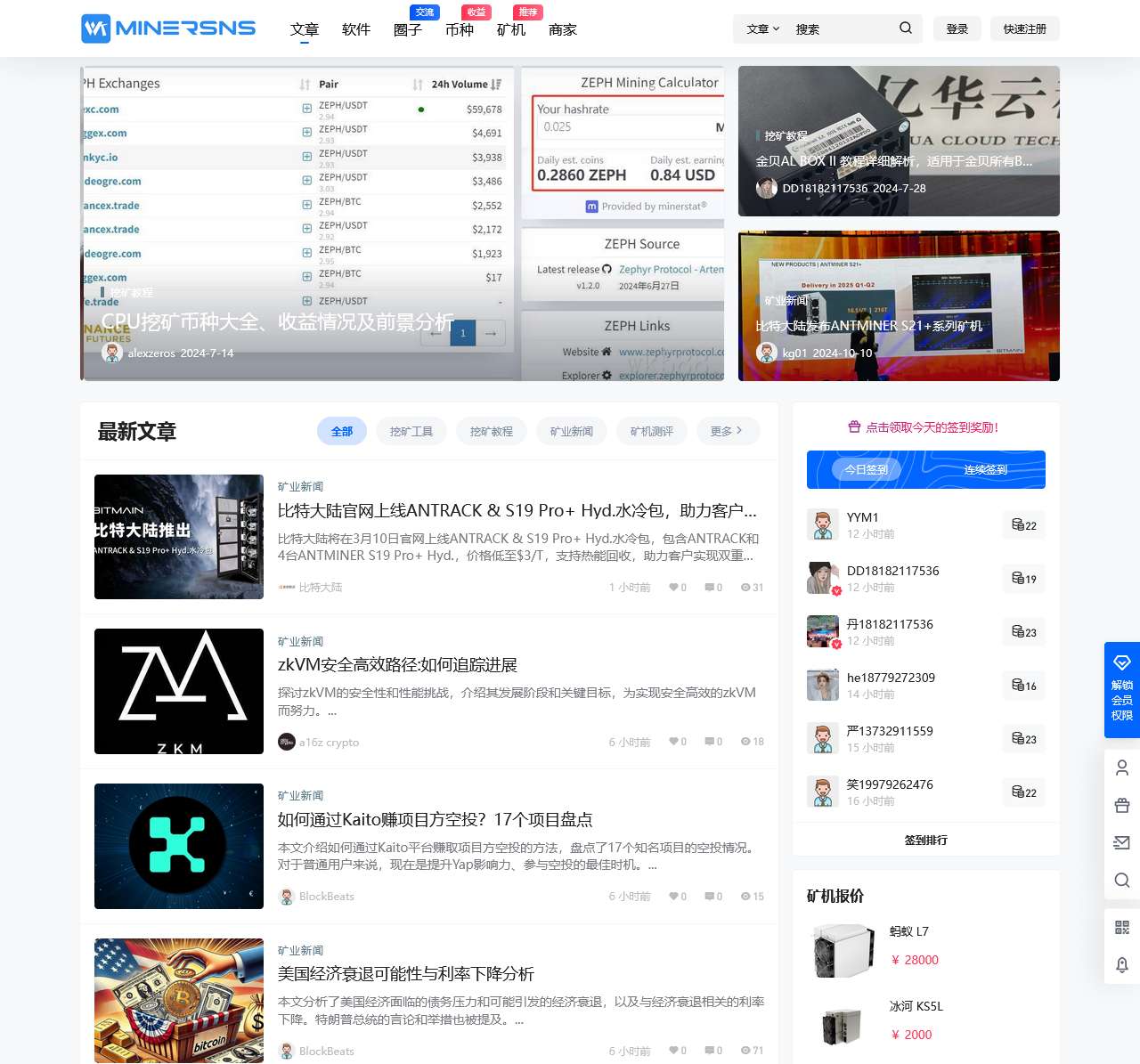Click 比特大陆 author name

[321, 588]
